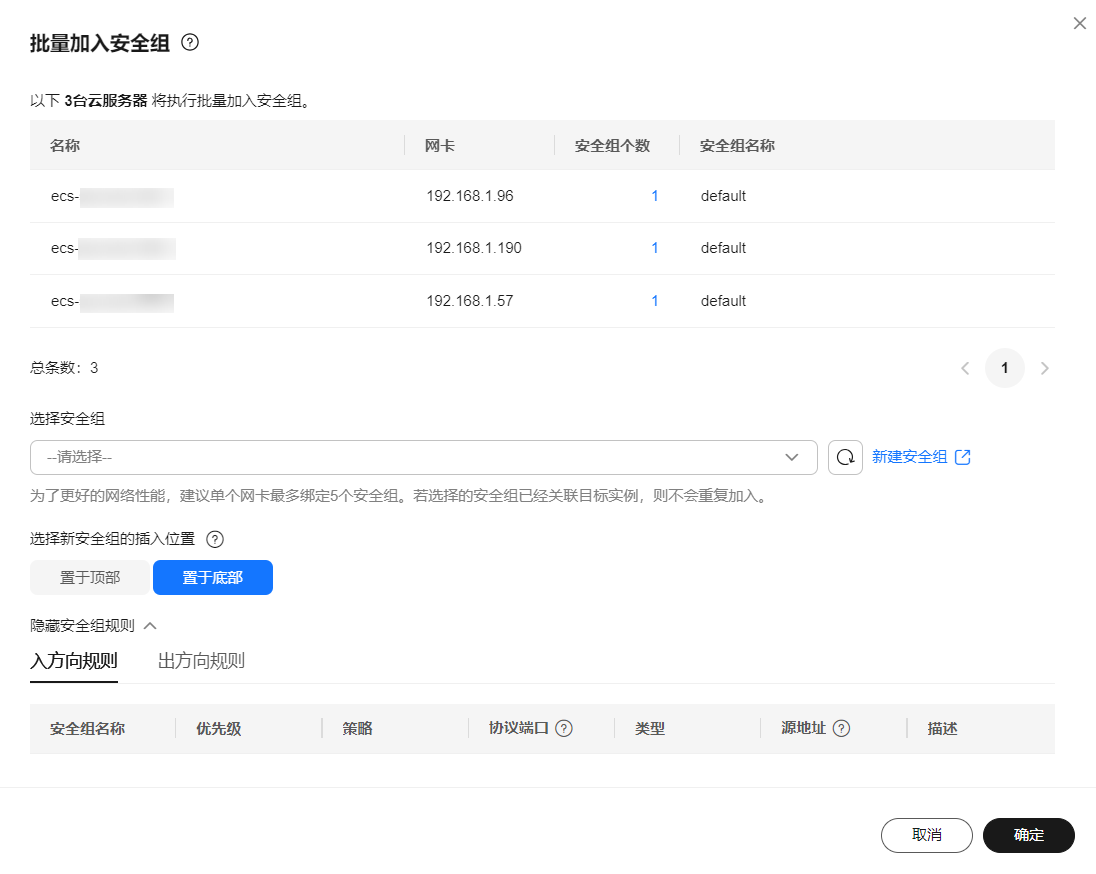This screenshot has height=874, width=1096.
Task: Collapse 隐藏安全组规则 section
Action: 88,624
